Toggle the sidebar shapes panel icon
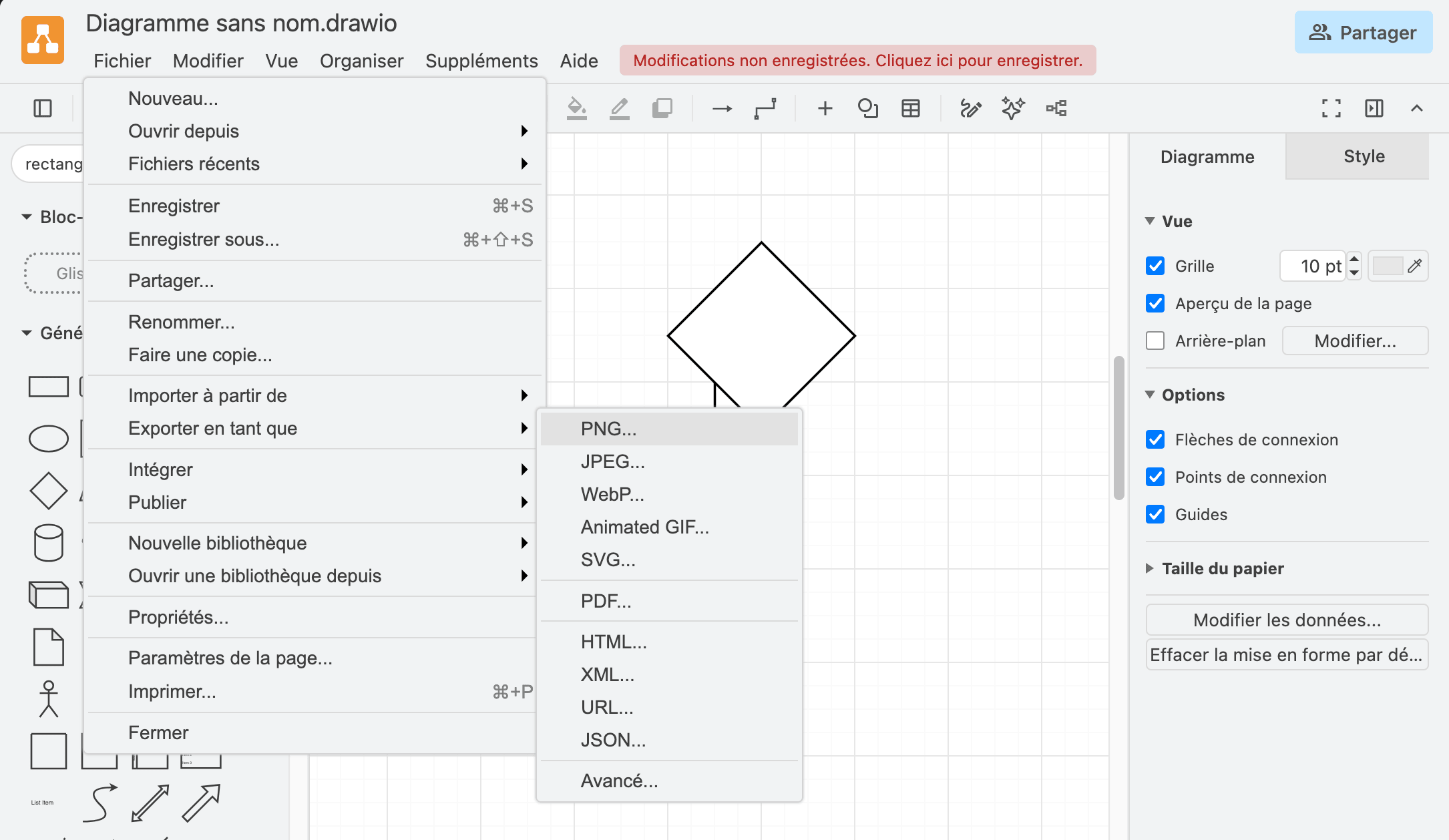 (x=43, y=108)
